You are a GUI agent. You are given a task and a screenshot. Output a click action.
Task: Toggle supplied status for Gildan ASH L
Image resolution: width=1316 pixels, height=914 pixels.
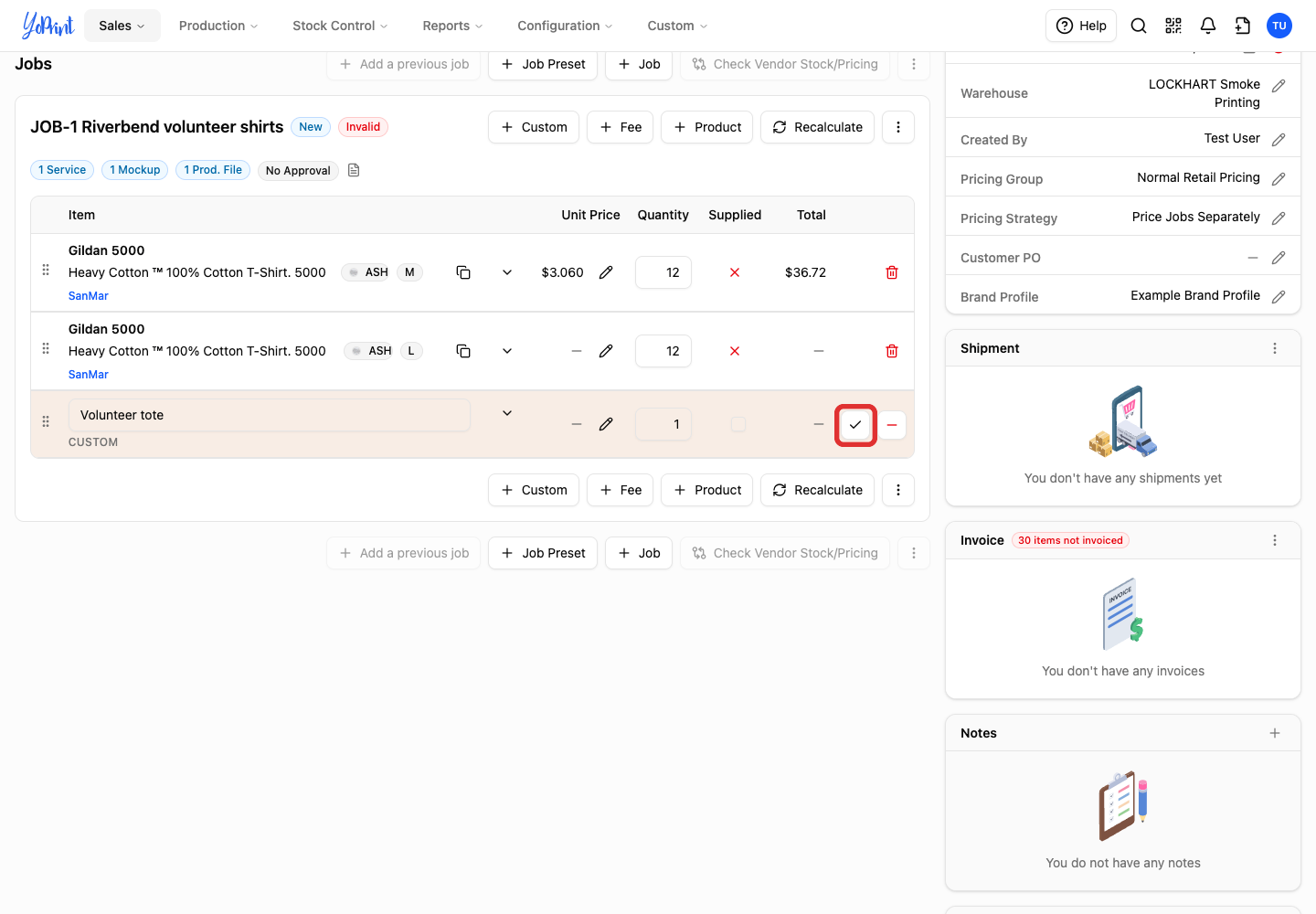[x=735, y=351]
